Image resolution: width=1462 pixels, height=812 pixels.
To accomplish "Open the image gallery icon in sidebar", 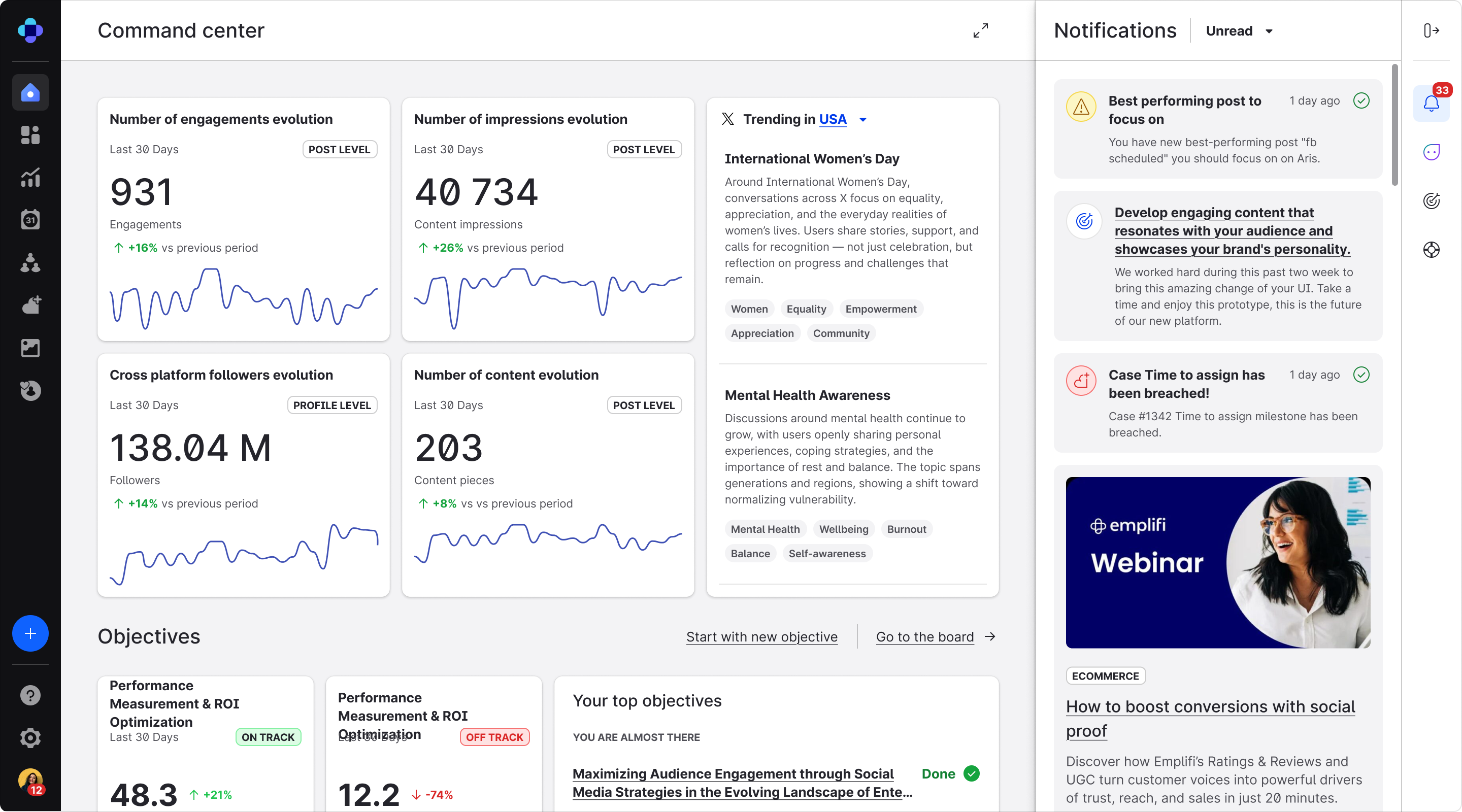I will click(30, 348).
